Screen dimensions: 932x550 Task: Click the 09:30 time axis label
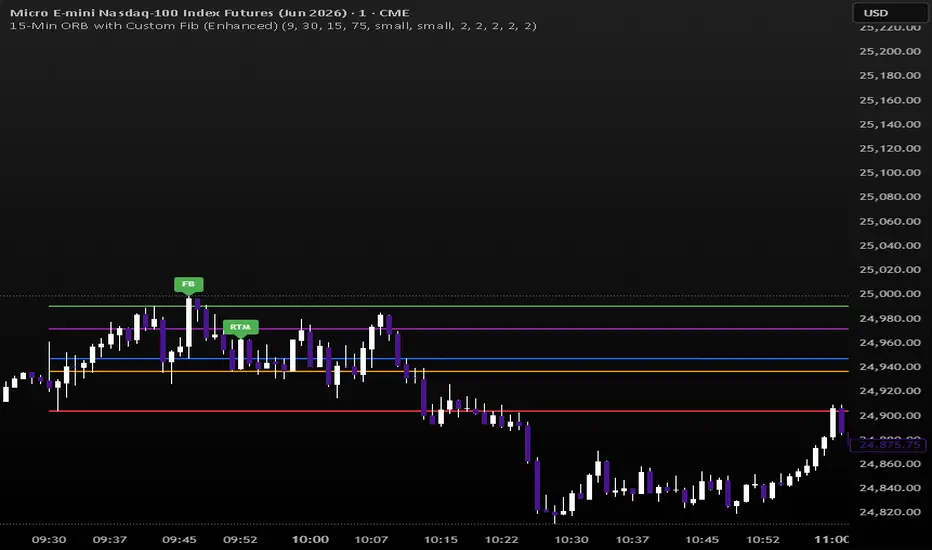[x=49, y=539]
